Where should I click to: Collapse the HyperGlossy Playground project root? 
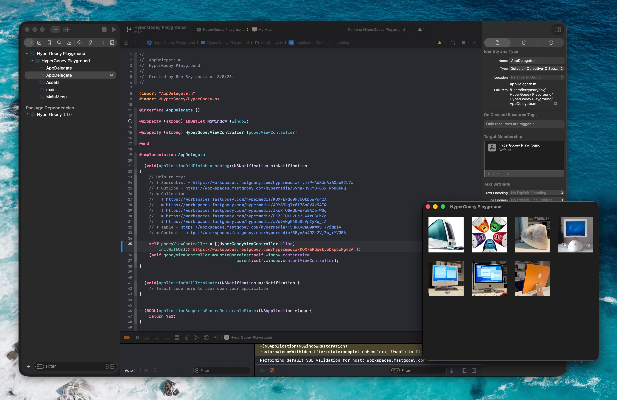click(x=28, y=55)
